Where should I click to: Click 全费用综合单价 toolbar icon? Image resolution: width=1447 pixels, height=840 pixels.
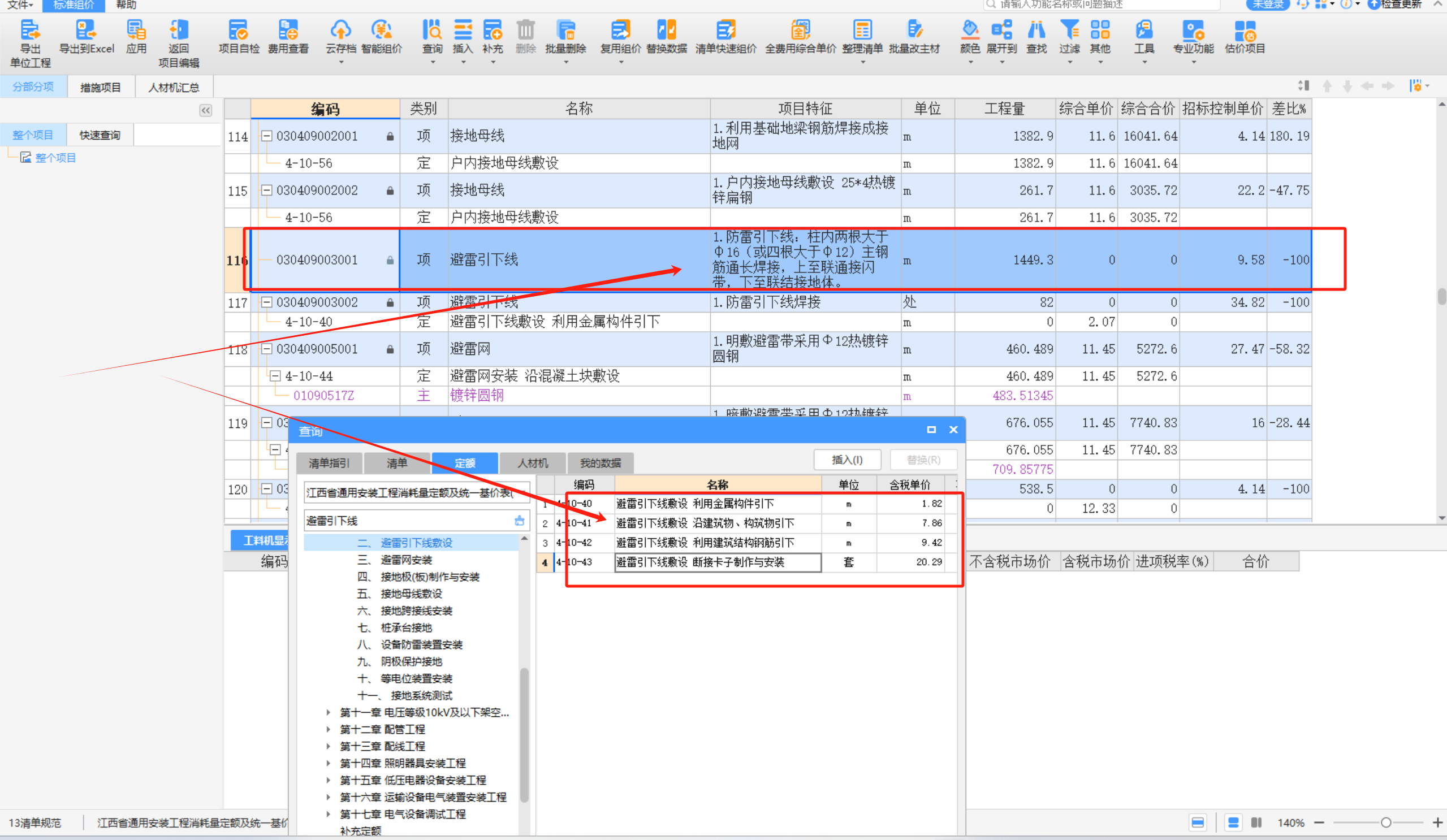click(x=801, y=29)
